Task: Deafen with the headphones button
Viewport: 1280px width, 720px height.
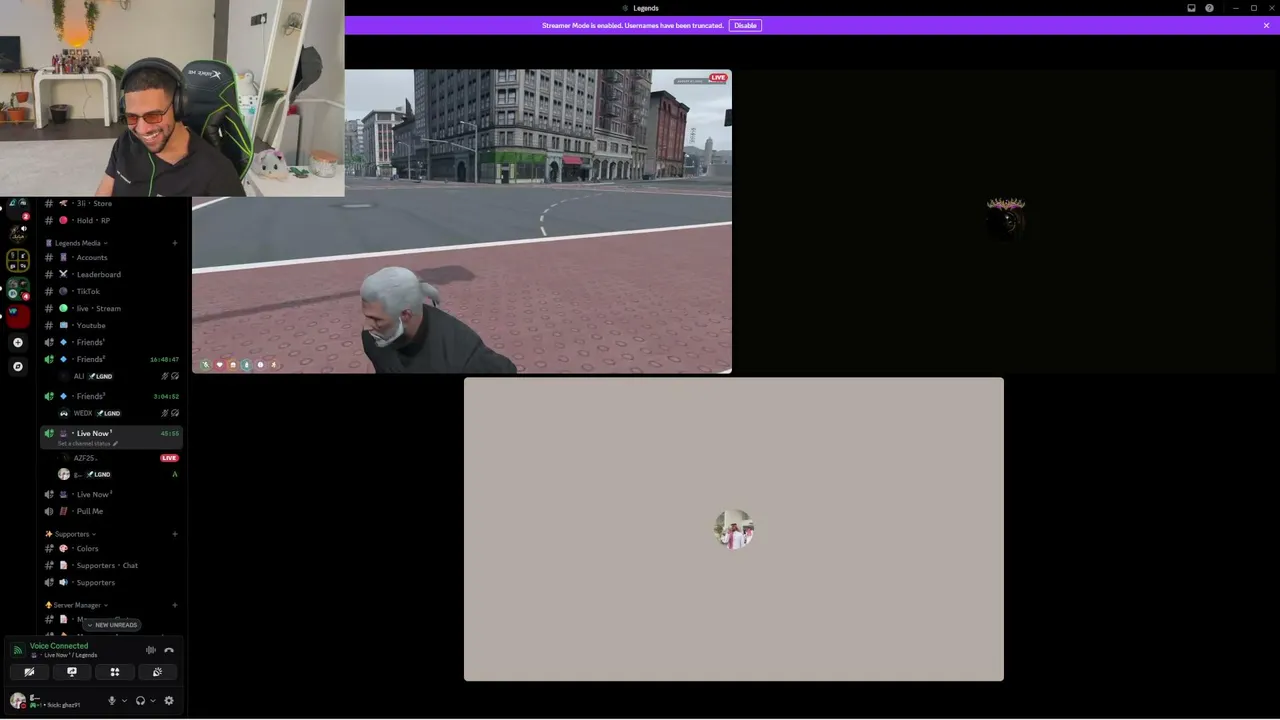Action: pos(140,701)
